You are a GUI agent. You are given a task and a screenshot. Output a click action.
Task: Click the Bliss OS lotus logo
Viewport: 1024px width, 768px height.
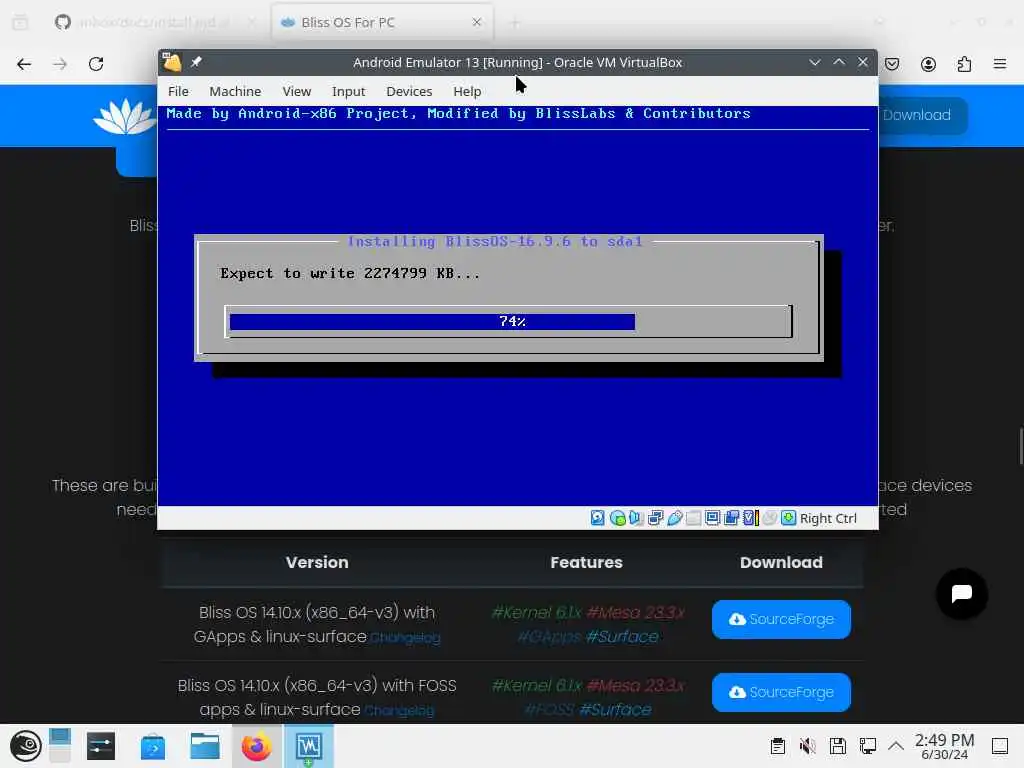pos(124,117)
